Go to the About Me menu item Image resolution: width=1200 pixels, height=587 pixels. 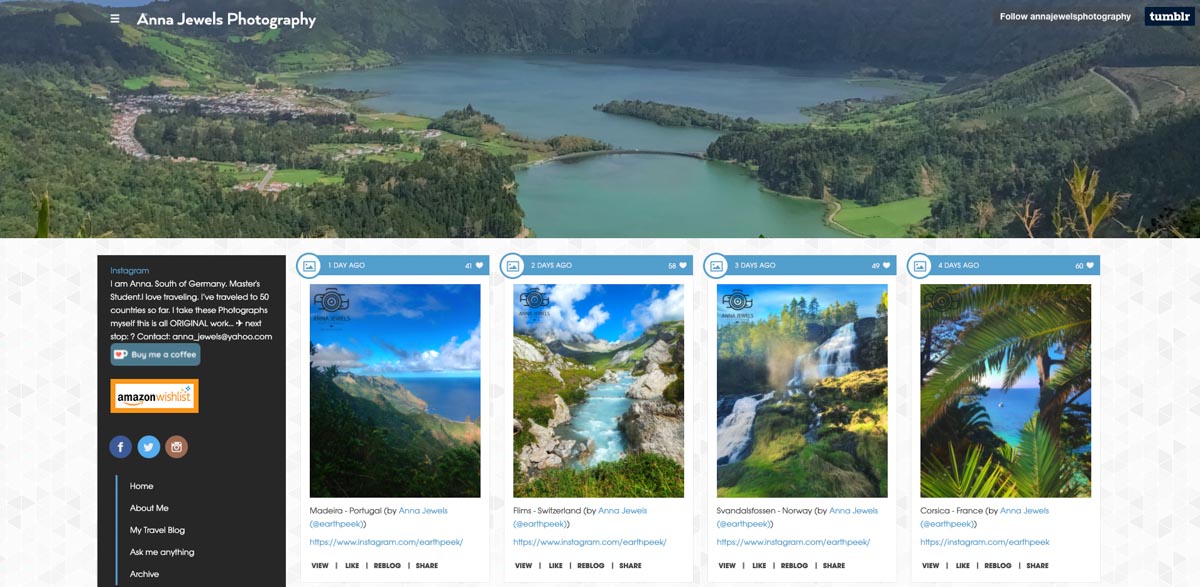[149, 508]
